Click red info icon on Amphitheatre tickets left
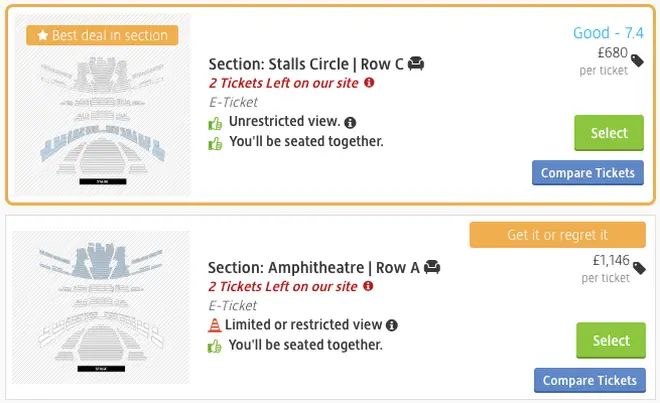Image resolution: width=660 pixels, height=403 pixels. click(x=368, y=286)
